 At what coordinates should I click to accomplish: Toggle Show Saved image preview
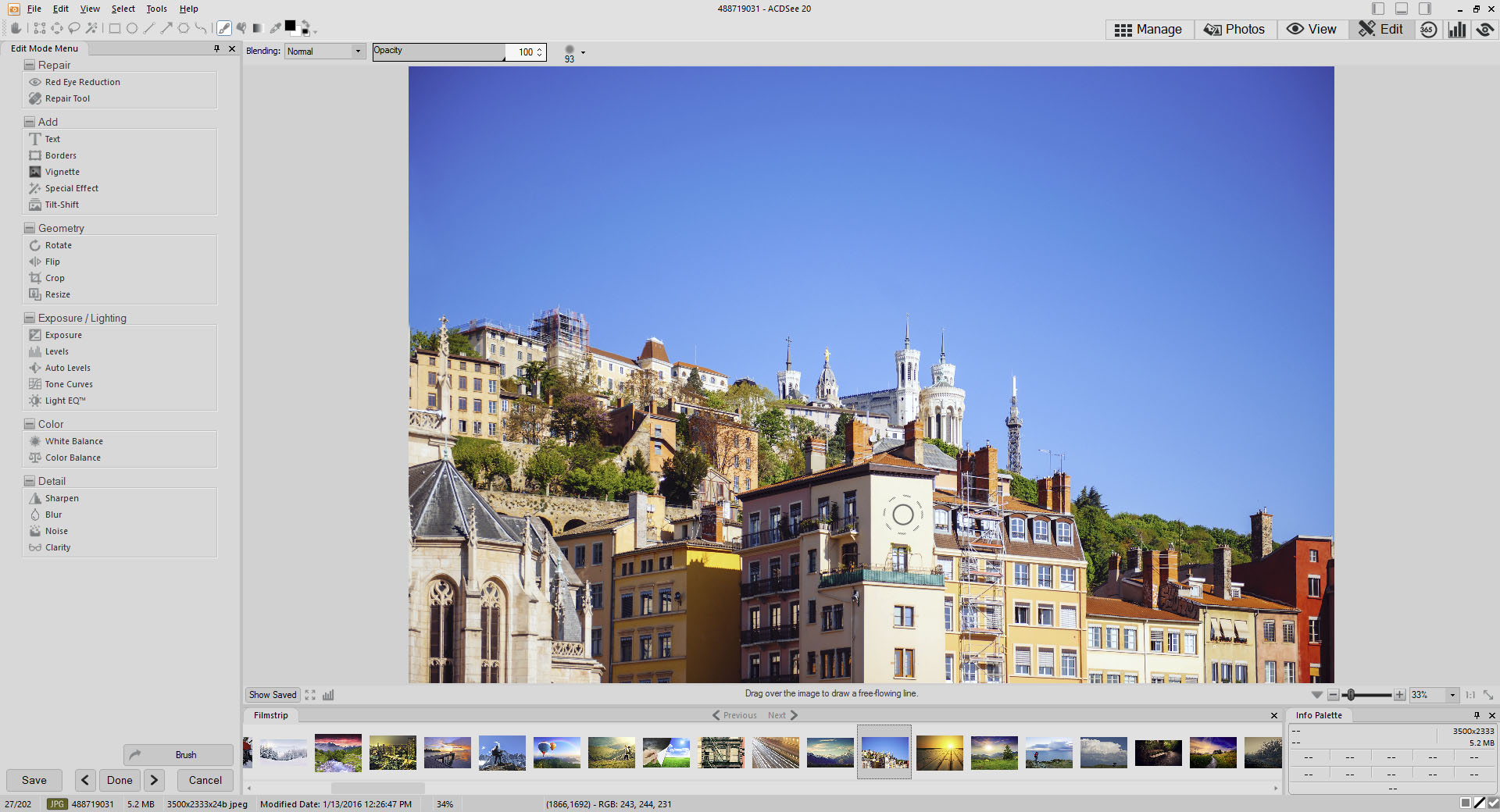[273, 695]
